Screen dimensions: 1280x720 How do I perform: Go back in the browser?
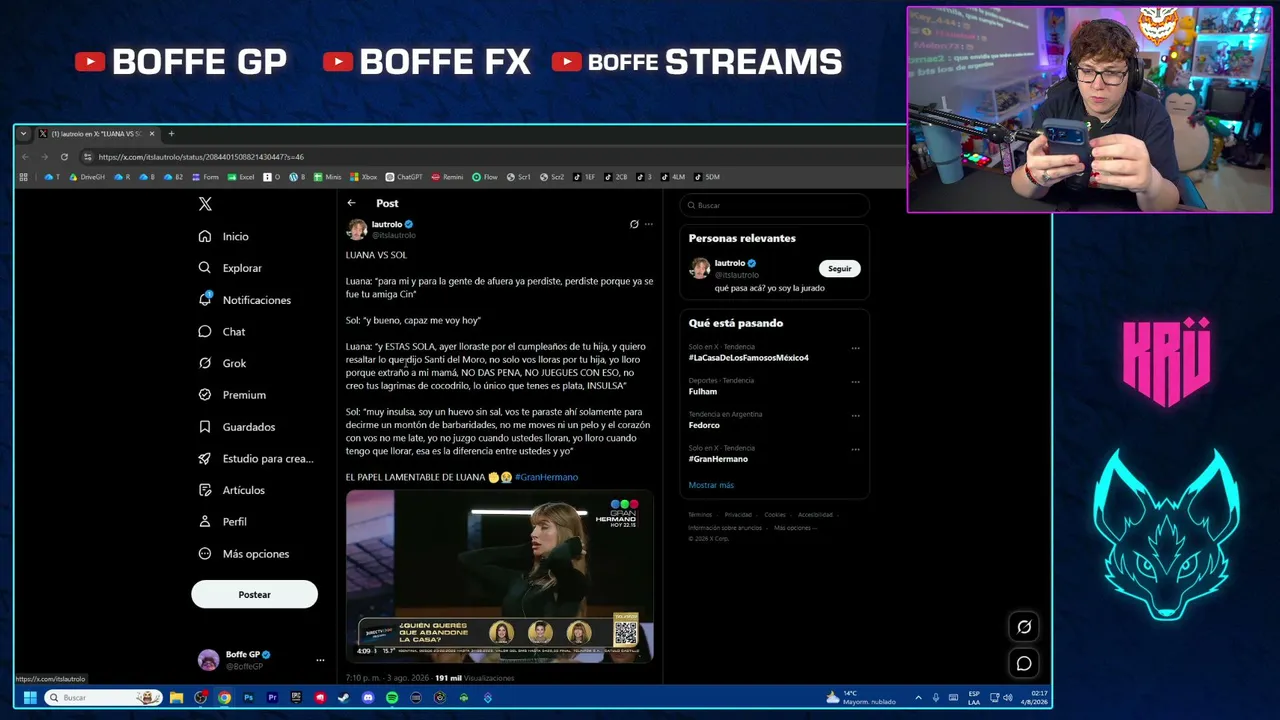(x=26, y=157)
